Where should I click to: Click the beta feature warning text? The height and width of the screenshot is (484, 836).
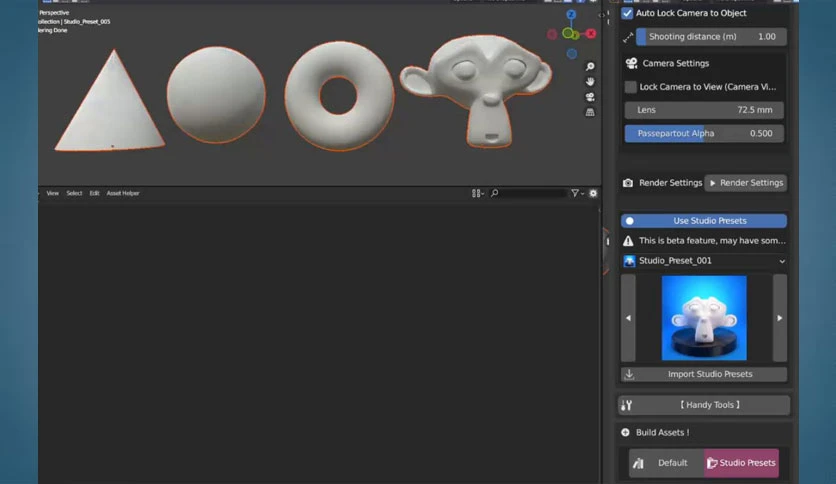tap(712, 241)
